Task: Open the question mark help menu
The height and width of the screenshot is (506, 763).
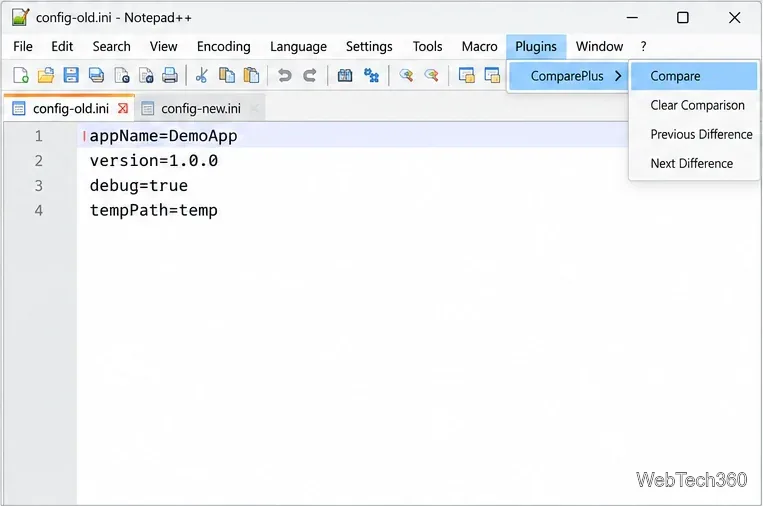Action: [643, 46]
